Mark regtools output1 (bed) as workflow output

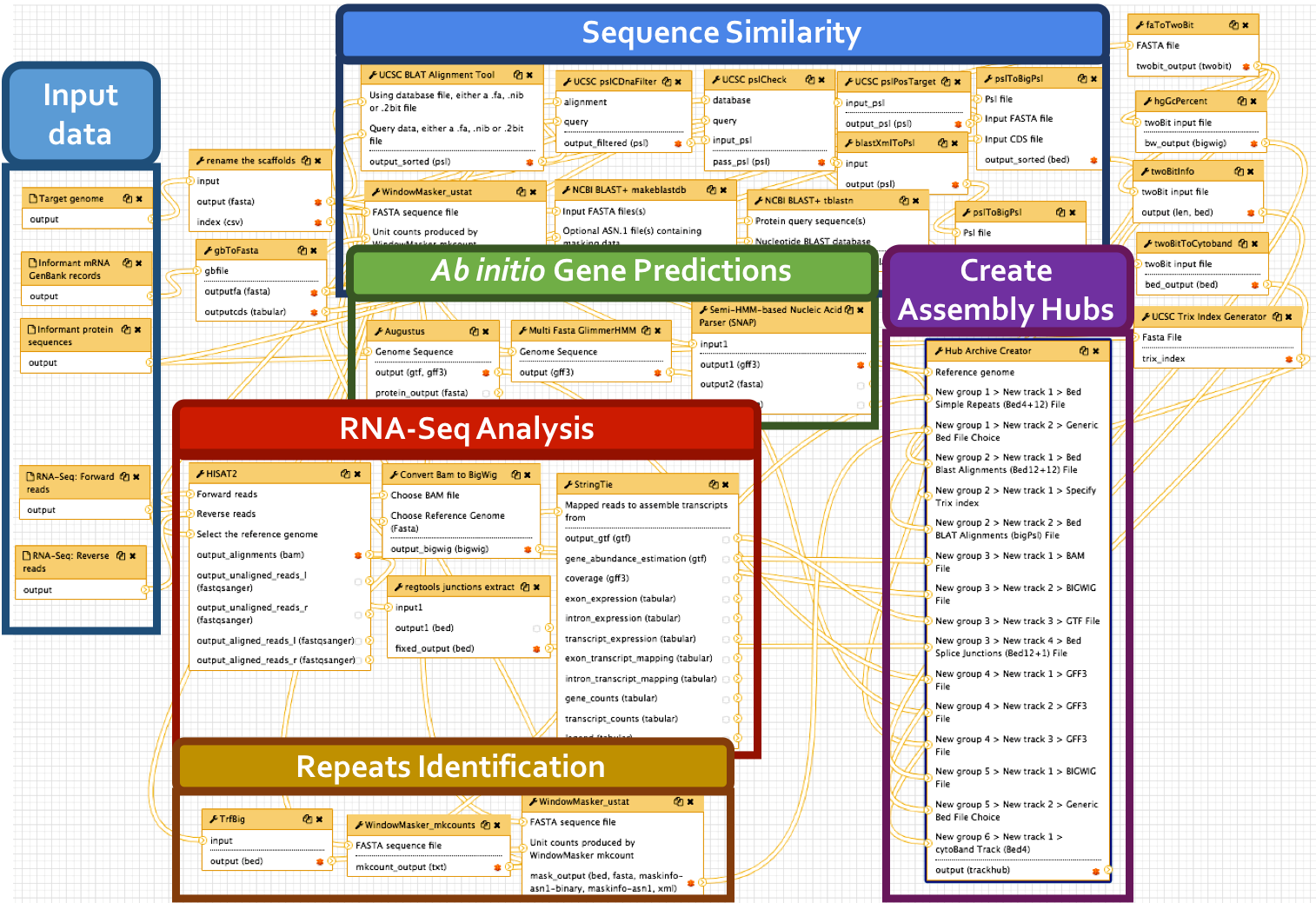click(x=536, y=628)
